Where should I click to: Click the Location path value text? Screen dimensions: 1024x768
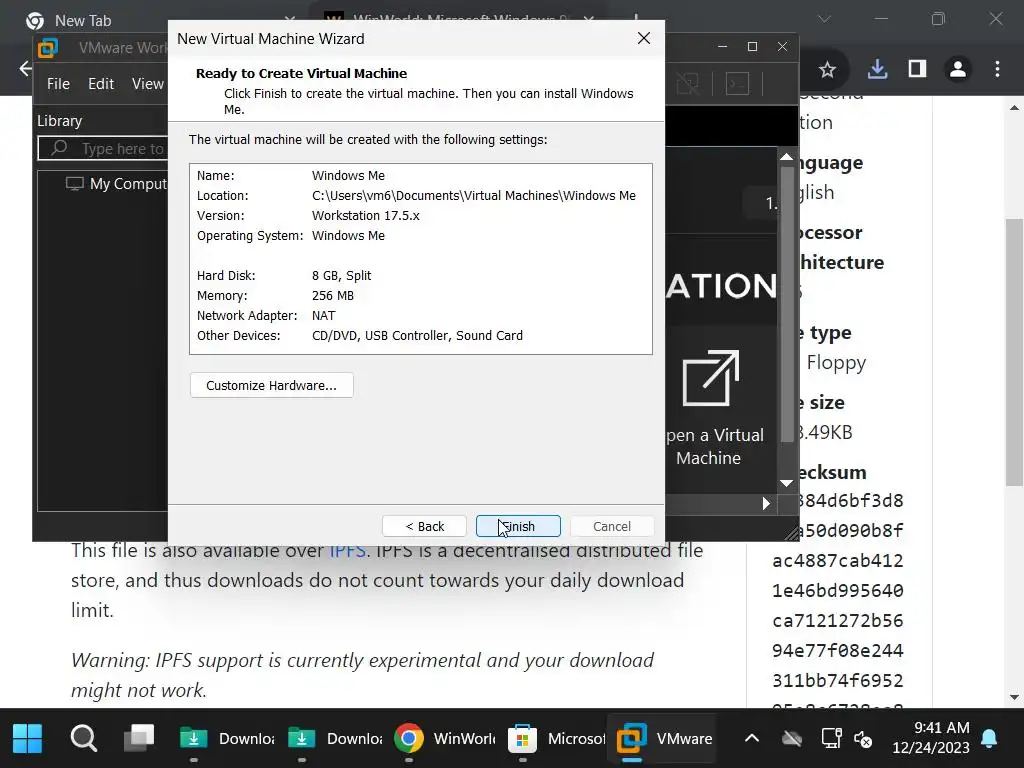[x=473, y=196]
